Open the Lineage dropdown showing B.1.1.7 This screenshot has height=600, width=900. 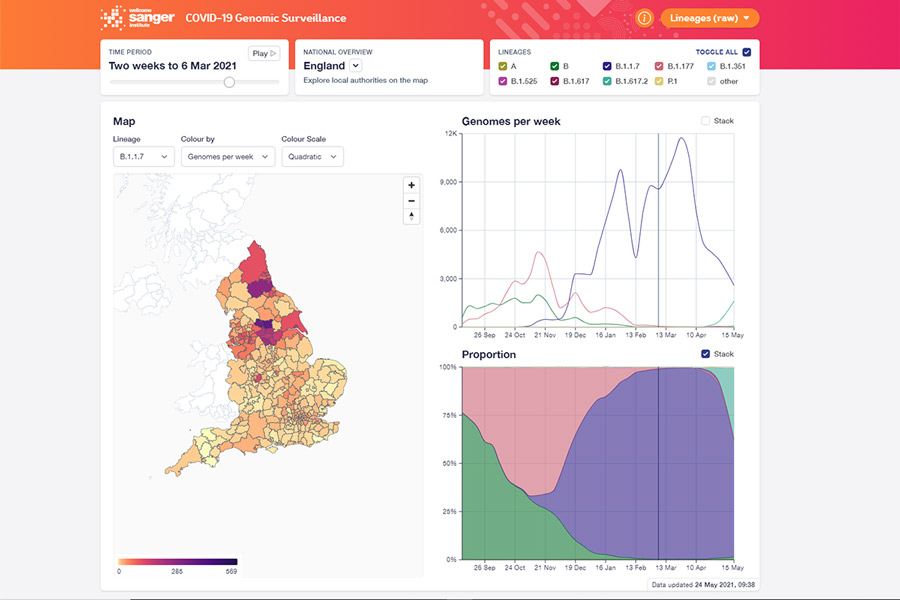(x=144, y=157)
